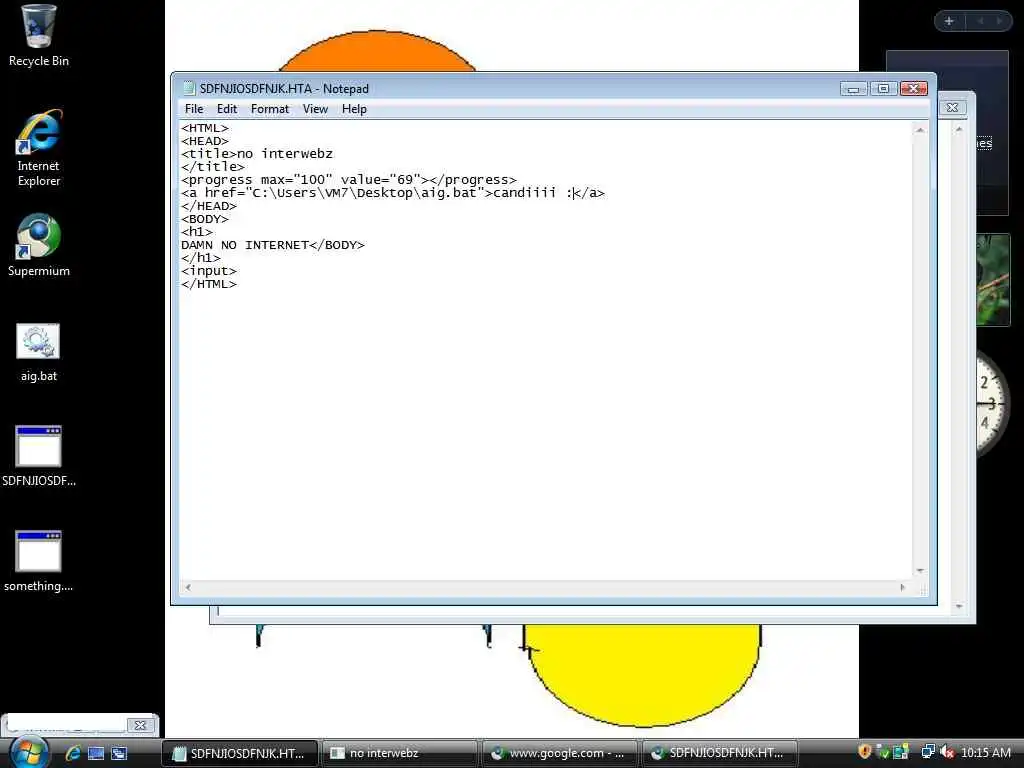Click Notepad vertical scrollbar up arrow
The width and height of the screenshot is (1024, 768).
(920, 130)
